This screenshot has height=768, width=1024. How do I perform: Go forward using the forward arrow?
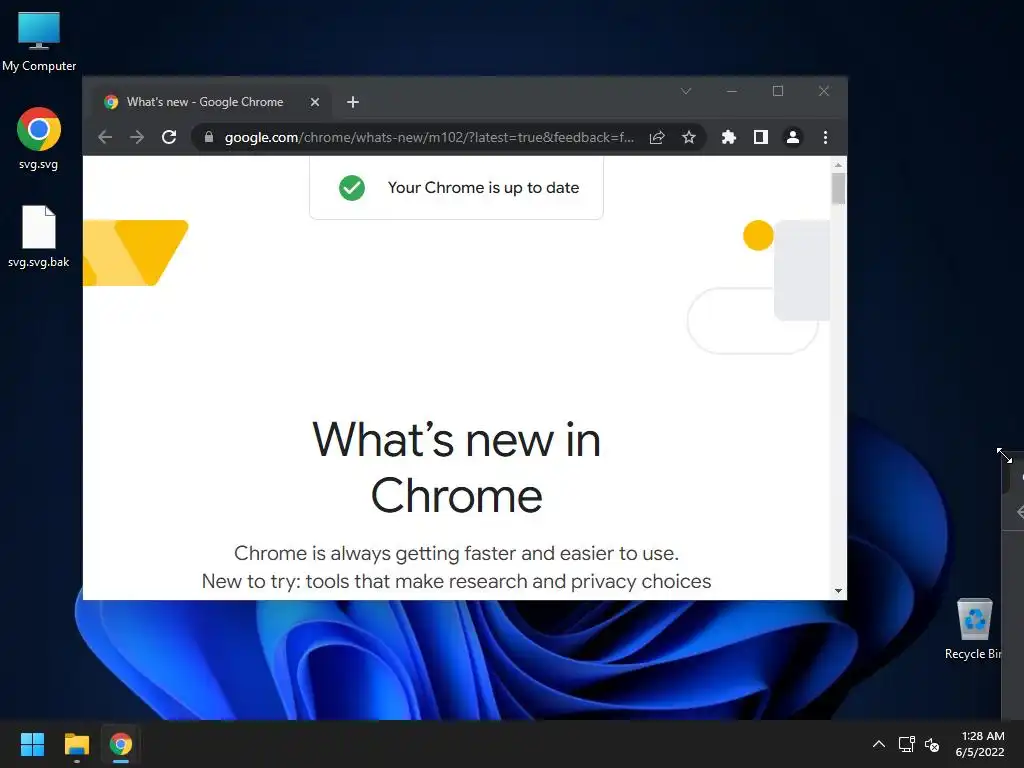(136, 137)
